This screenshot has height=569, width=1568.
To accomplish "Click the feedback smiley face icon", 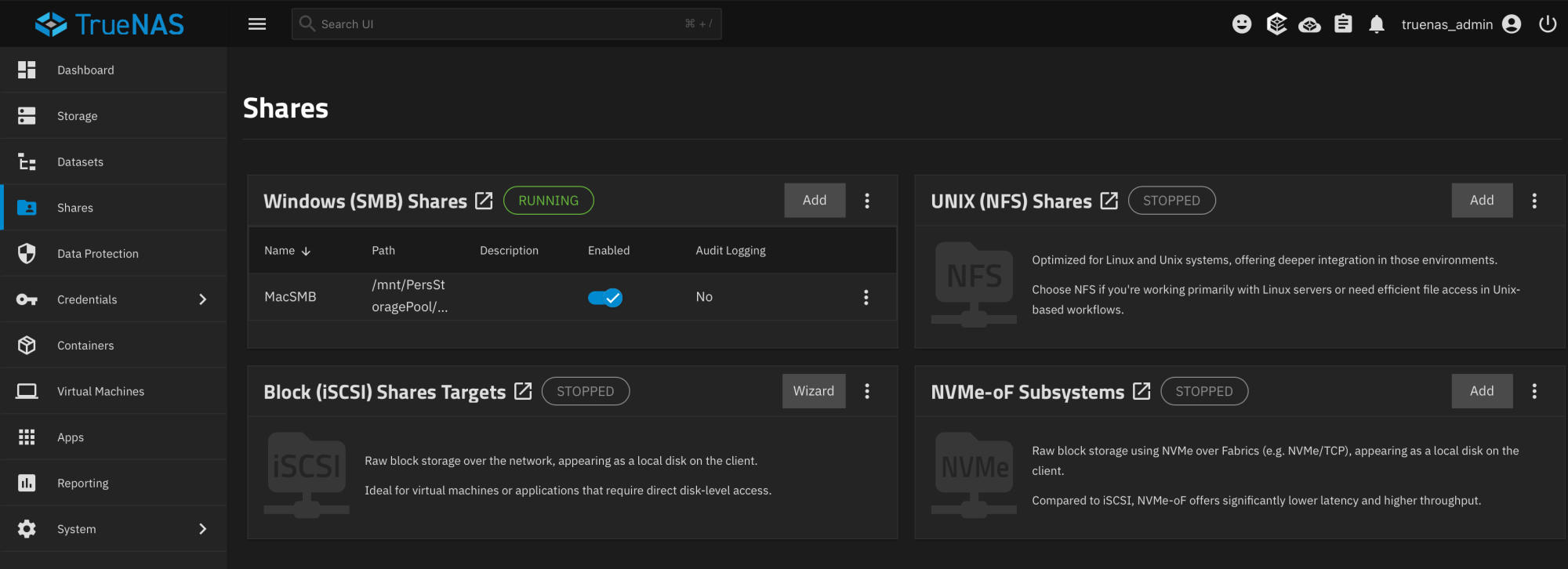I will click(1242, 24).
